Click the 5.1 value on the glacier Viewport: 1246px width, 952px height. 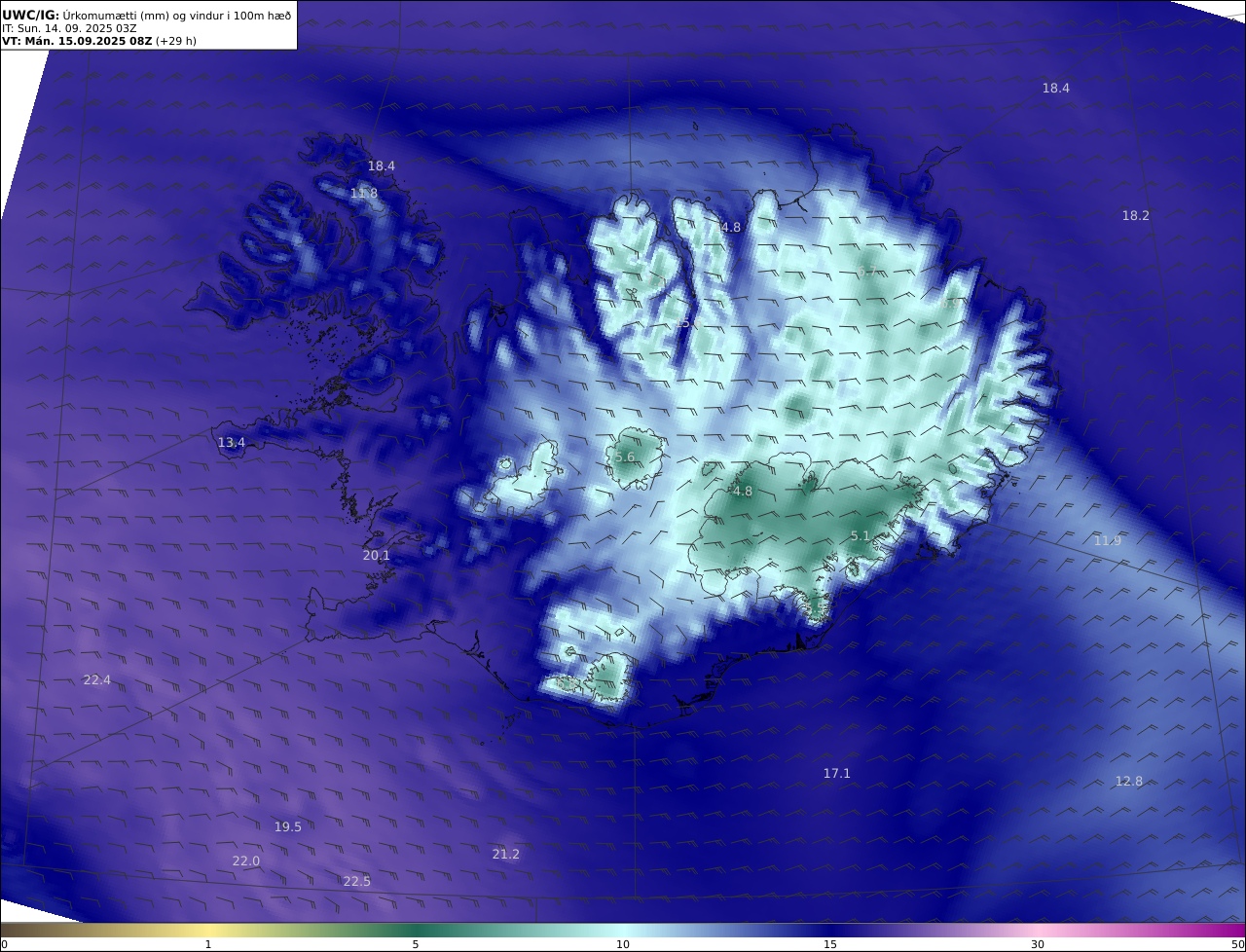[861, 536]
